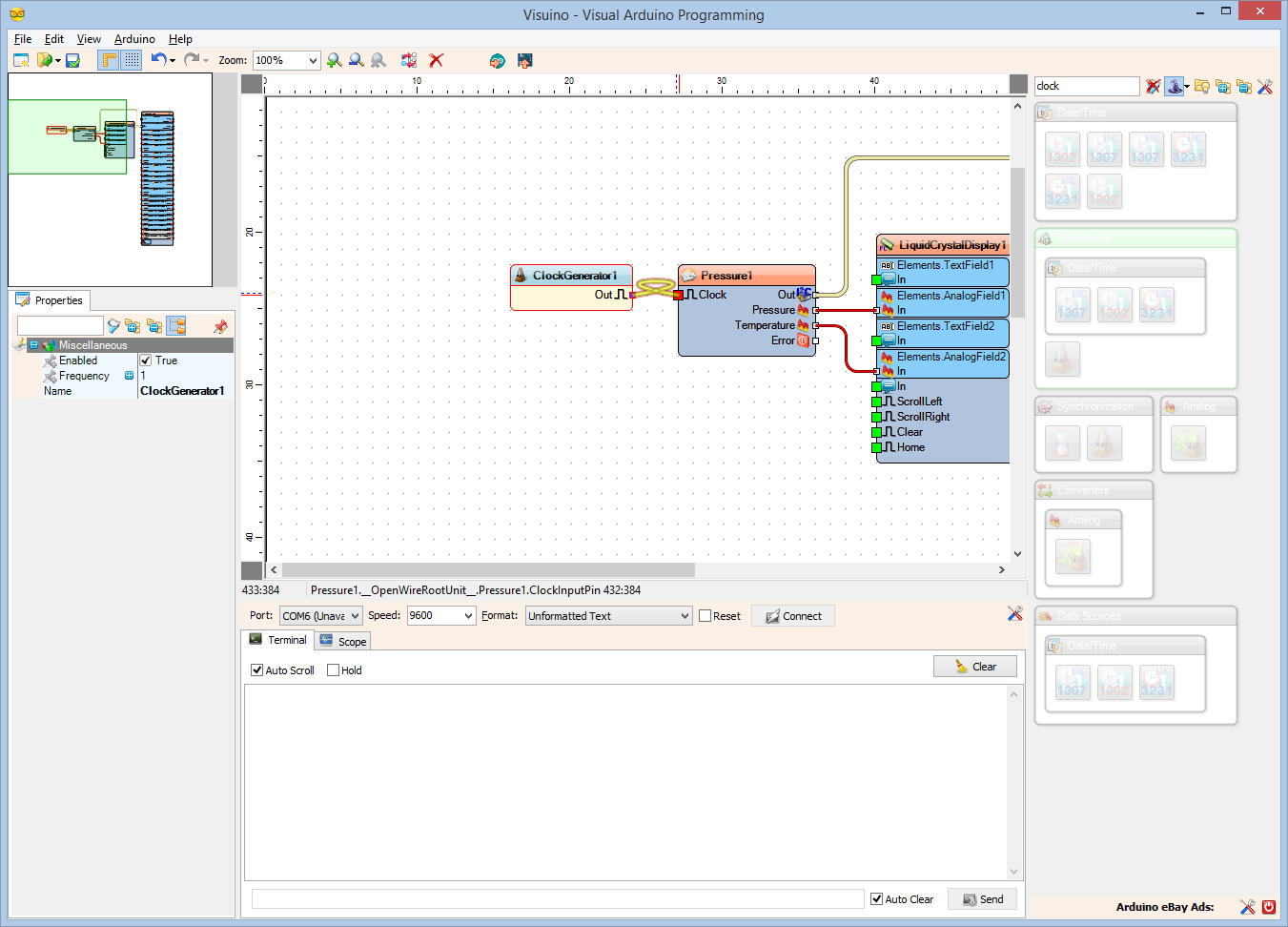Toggle the grid dots toolbar button

tap(132, 60)
